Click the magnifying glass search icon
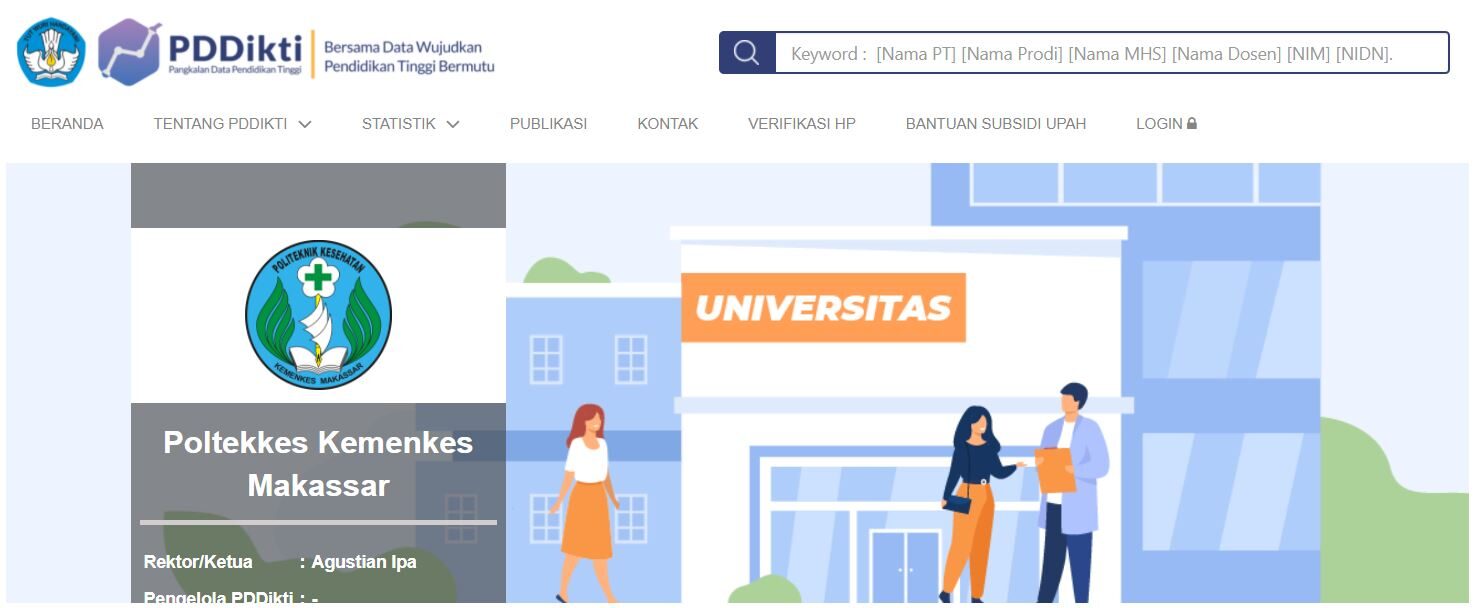Image resolution: width=1482 pixels, height=608 pixels. [x=747, y=53]
